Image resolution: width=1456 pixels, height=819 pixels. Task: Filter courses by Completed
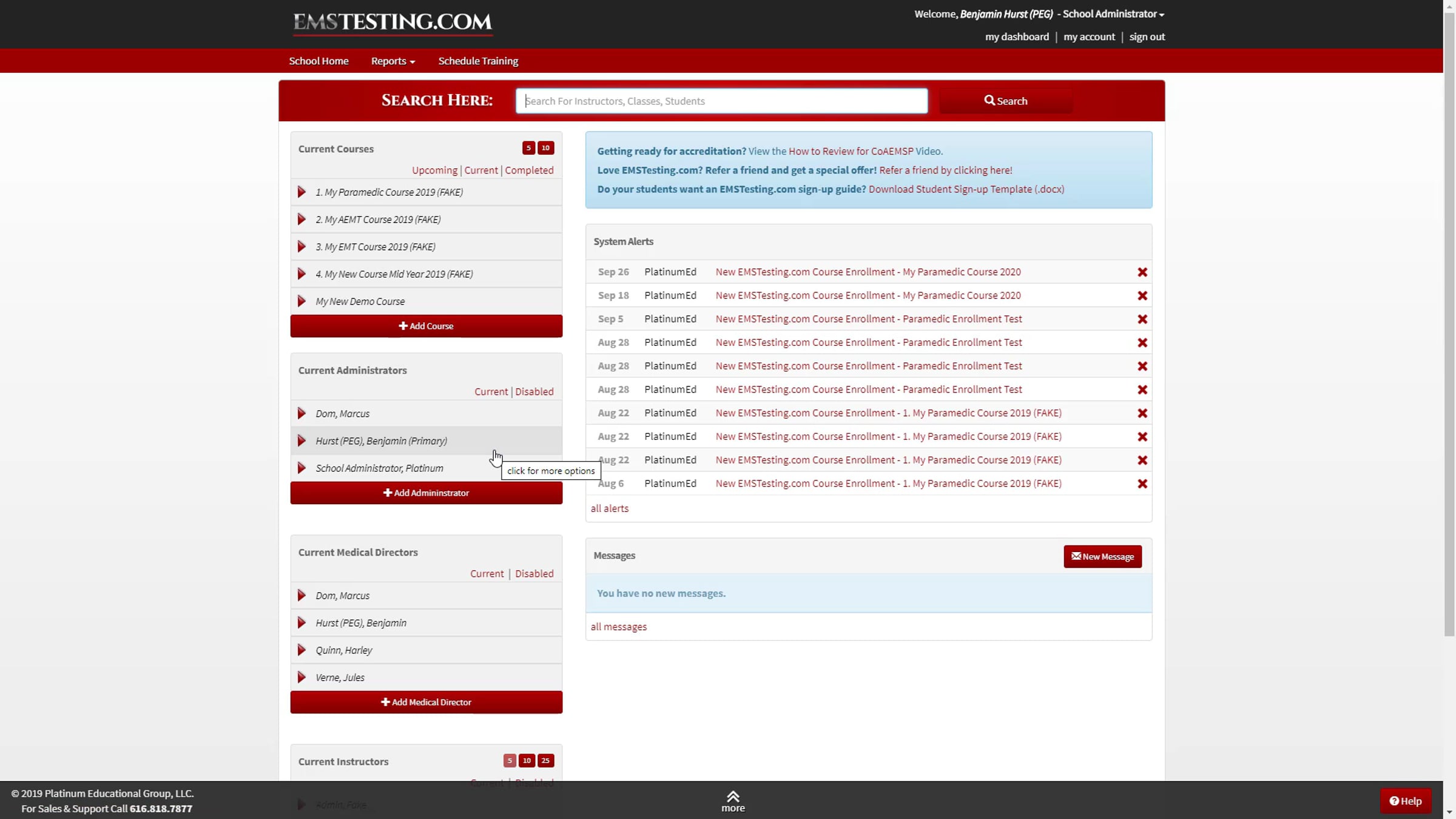tap(529, 170)
